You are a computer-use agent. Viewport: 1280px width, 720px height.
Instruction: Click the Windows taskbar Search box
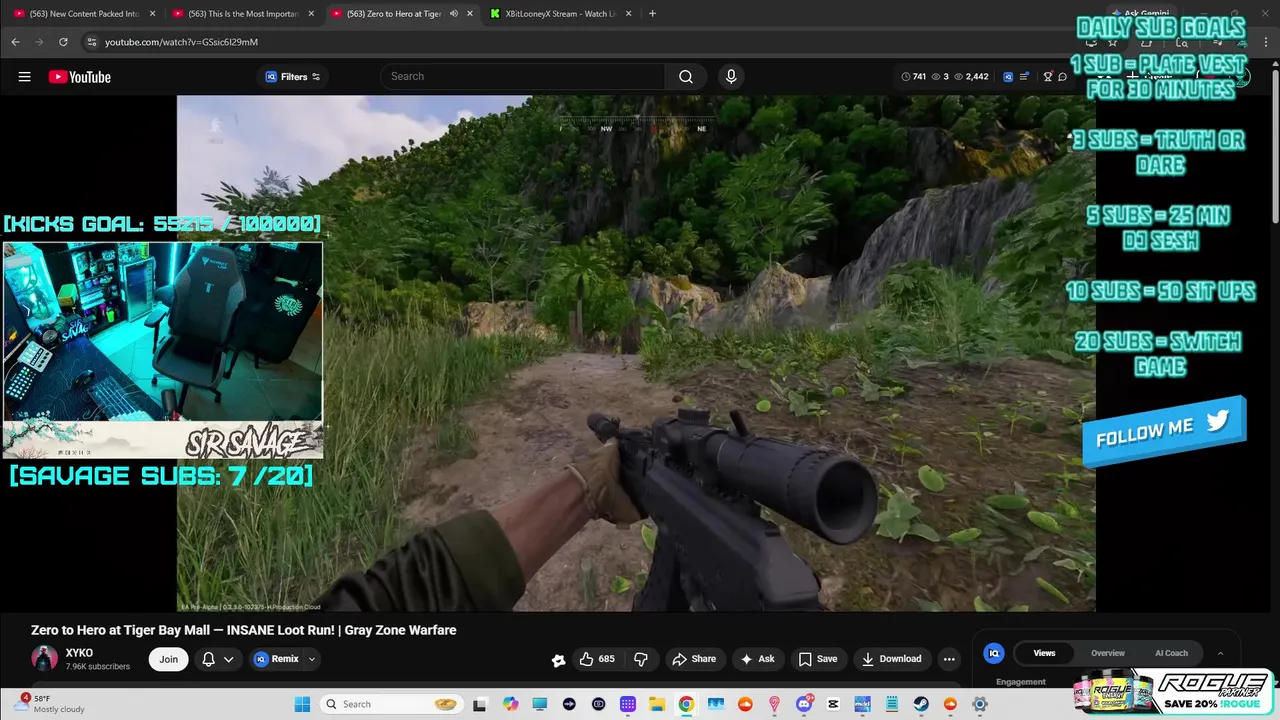click(391, 704)
